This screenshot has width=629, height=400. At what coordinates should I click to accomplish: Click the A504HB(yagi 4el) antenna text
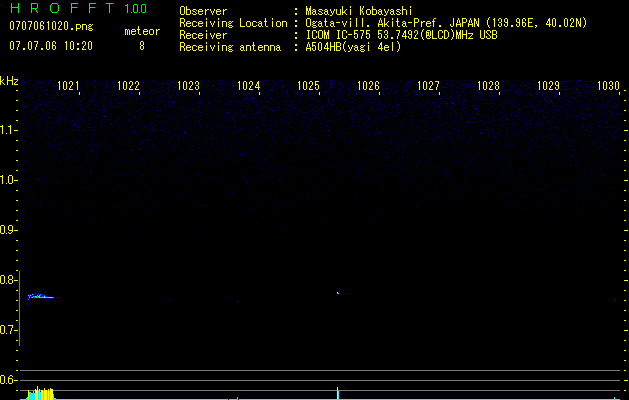353,47
